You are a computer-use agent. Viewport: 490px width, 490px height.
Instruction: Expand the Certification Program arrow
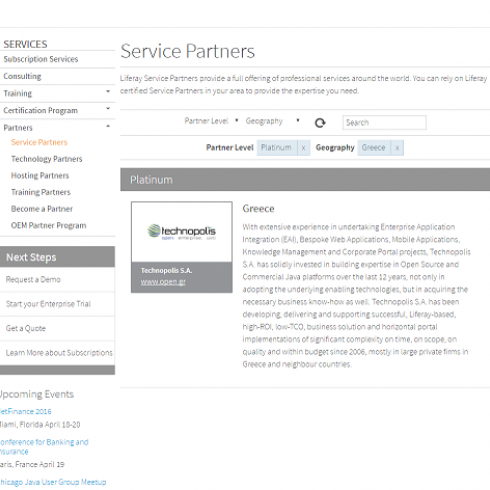(x=108, y=108)
